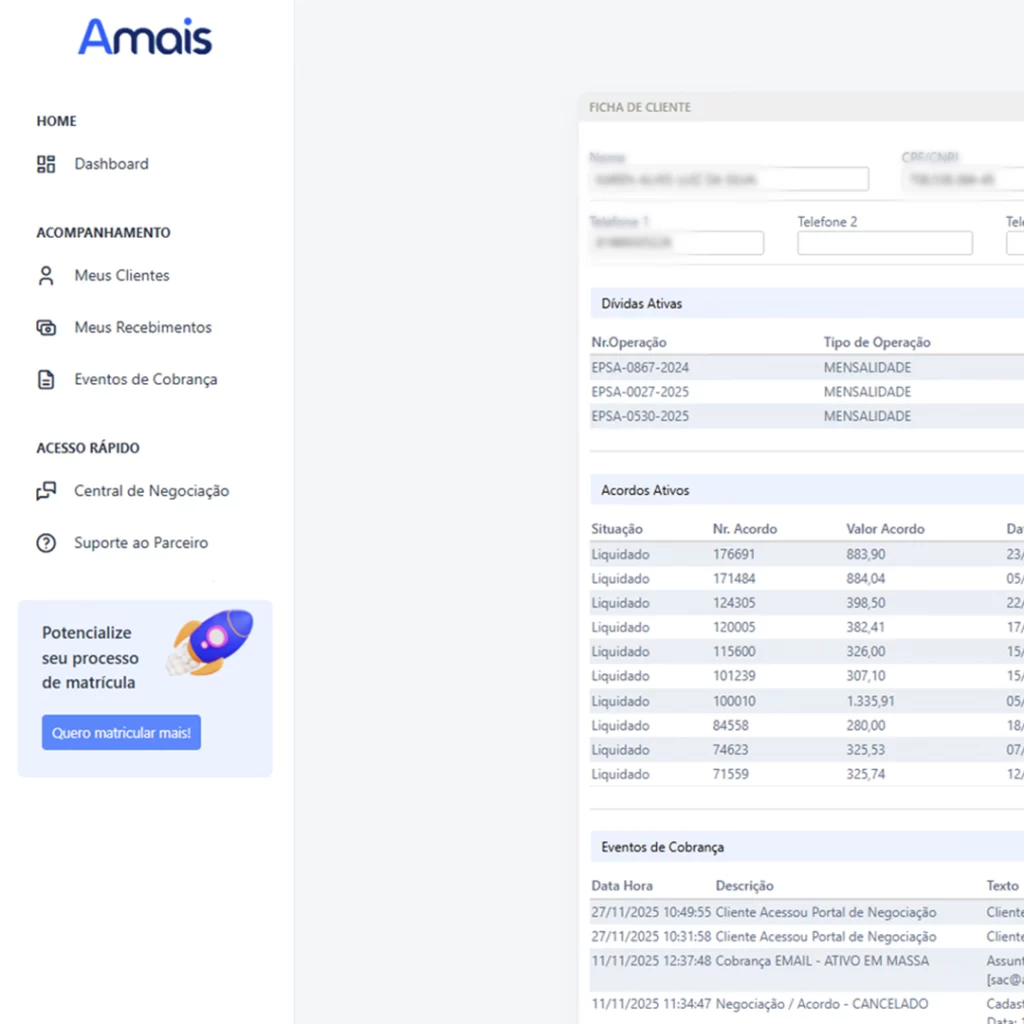
Task: Click the Telefone 2 input field
Action: coord(884,243)
